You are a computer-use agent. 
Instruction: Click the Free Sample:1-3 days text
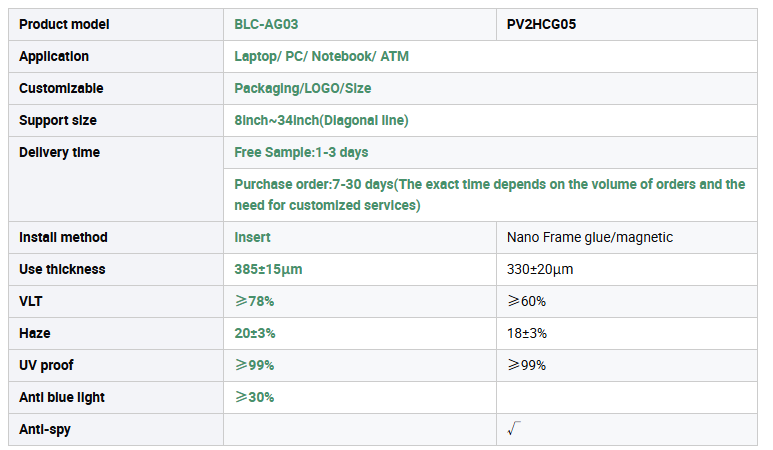(x=301, y=152)
